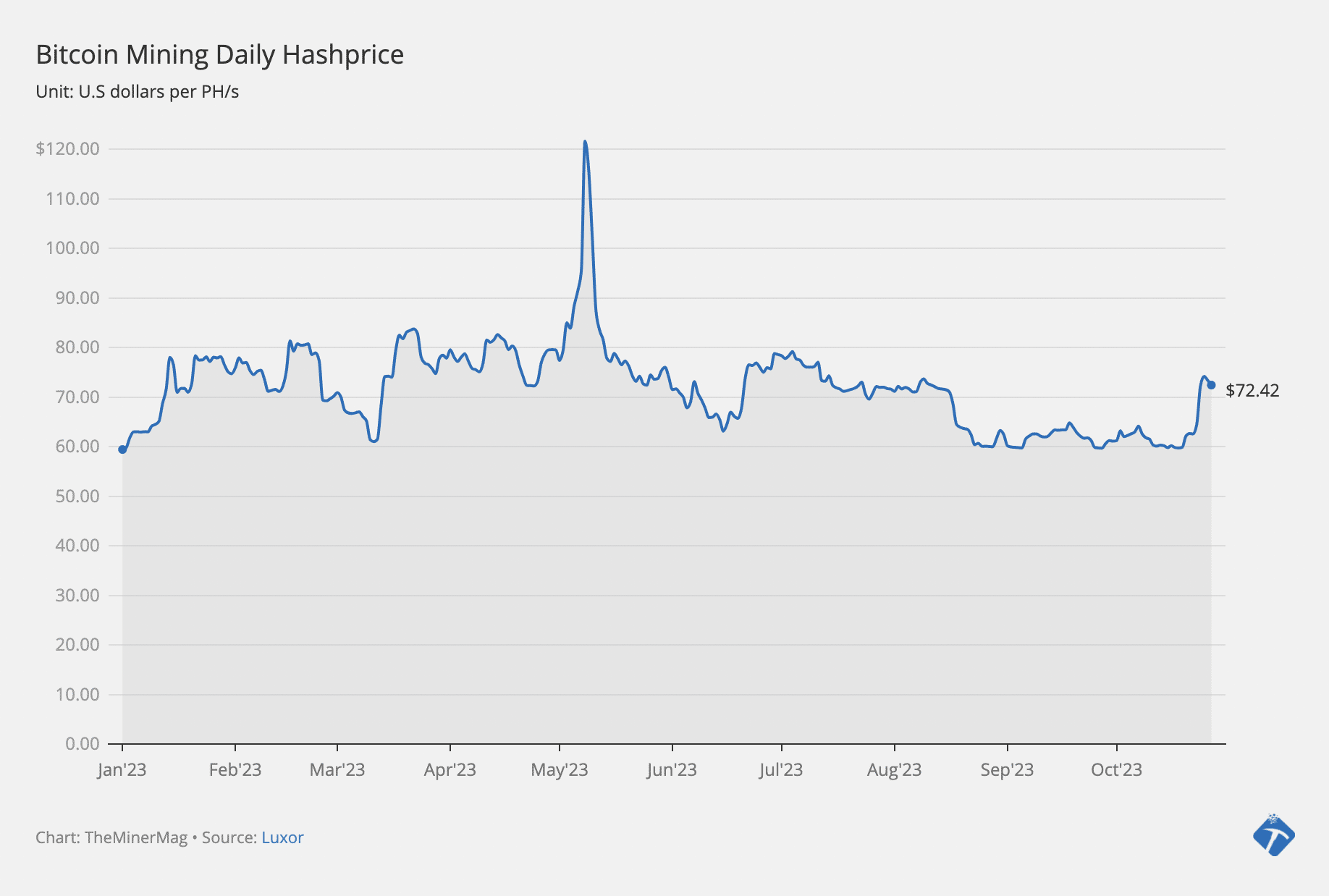
Task: Click the Aug'23 x-axis label
Action: 895,769
